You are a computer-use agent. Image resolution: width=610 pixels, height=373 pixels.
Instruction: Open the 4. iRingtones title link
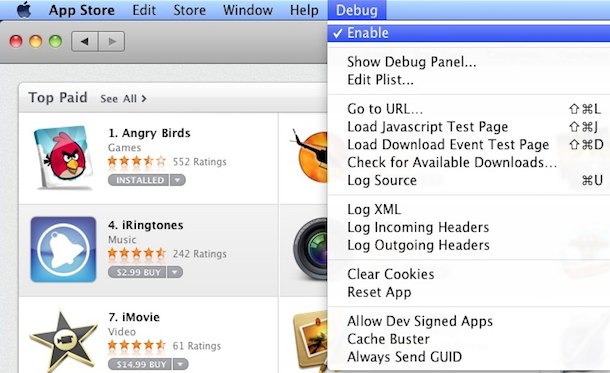pos(146,225)
